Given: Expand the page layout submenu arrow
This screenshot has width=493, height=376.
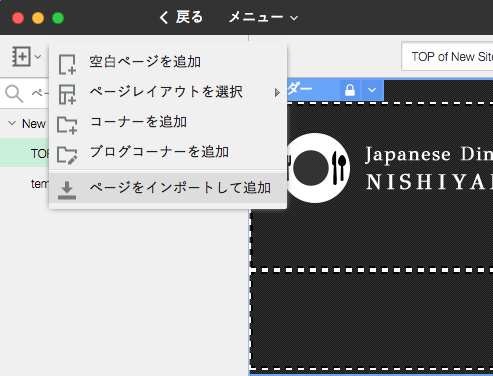Looking at the screenshot, I should pos(277,92).
